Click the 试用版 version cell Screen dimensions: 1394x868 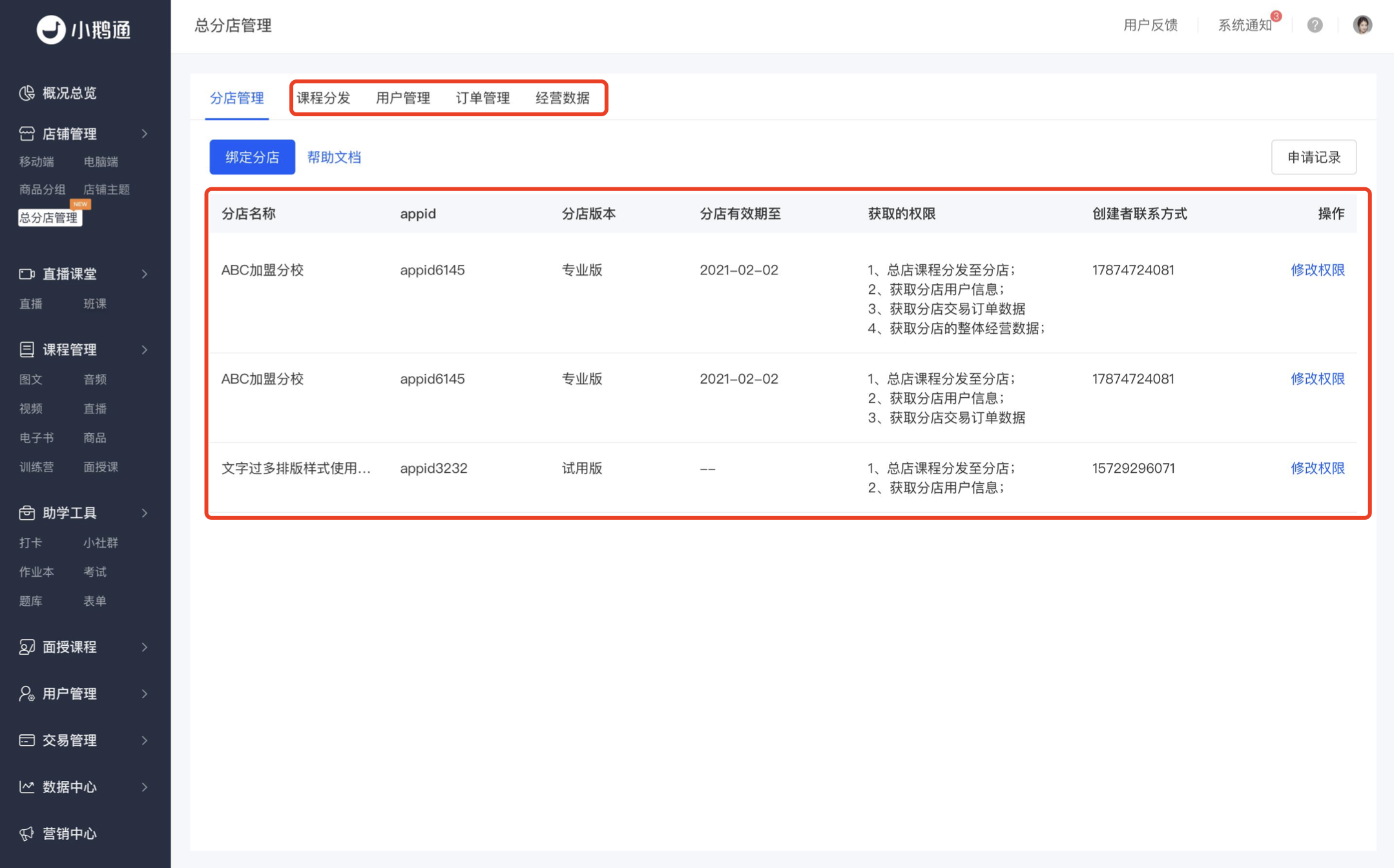pyautogui.click(x=582, y=468)
